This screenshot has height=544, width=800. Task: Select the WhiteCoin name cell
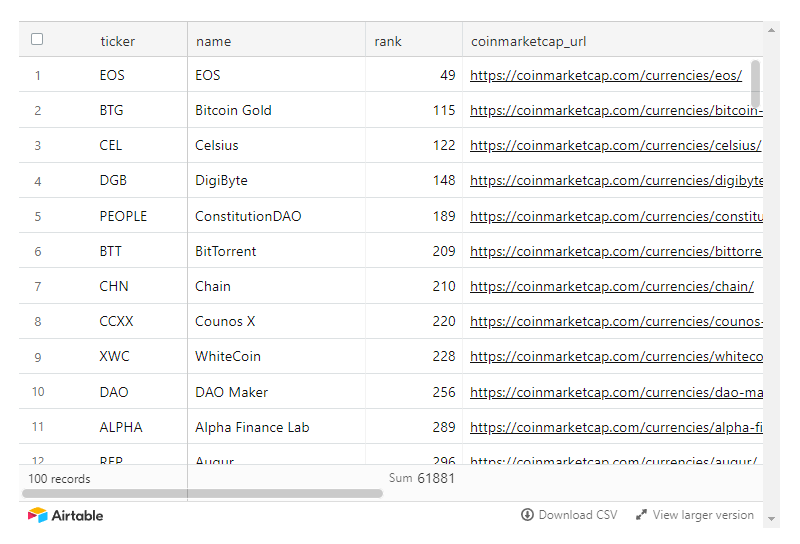pyautogui.click(x=277, y=357)
